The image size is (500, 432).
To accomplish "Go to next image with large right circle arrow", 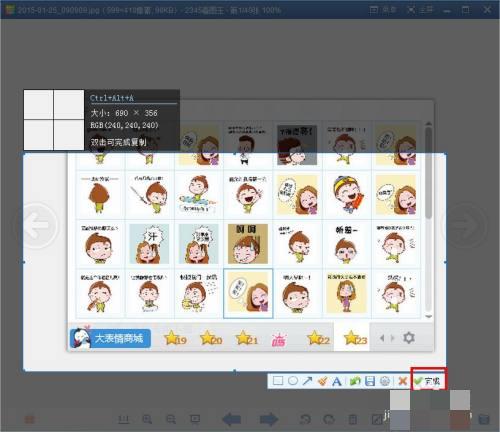I will coord(465,226).
